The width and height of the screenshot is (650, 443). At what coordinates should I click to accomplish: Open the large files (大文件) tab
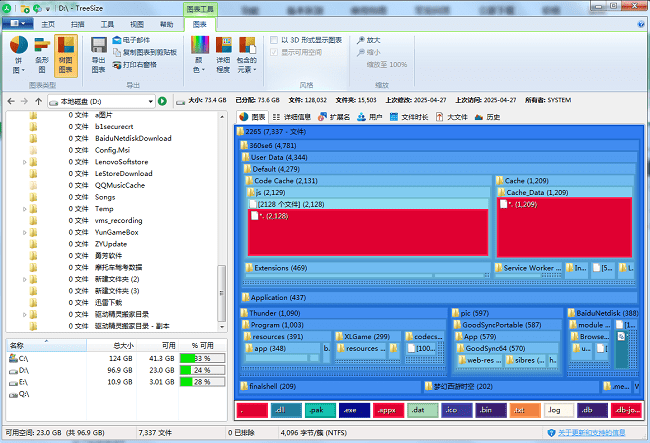pyautogui.click(x=453, y=117)
